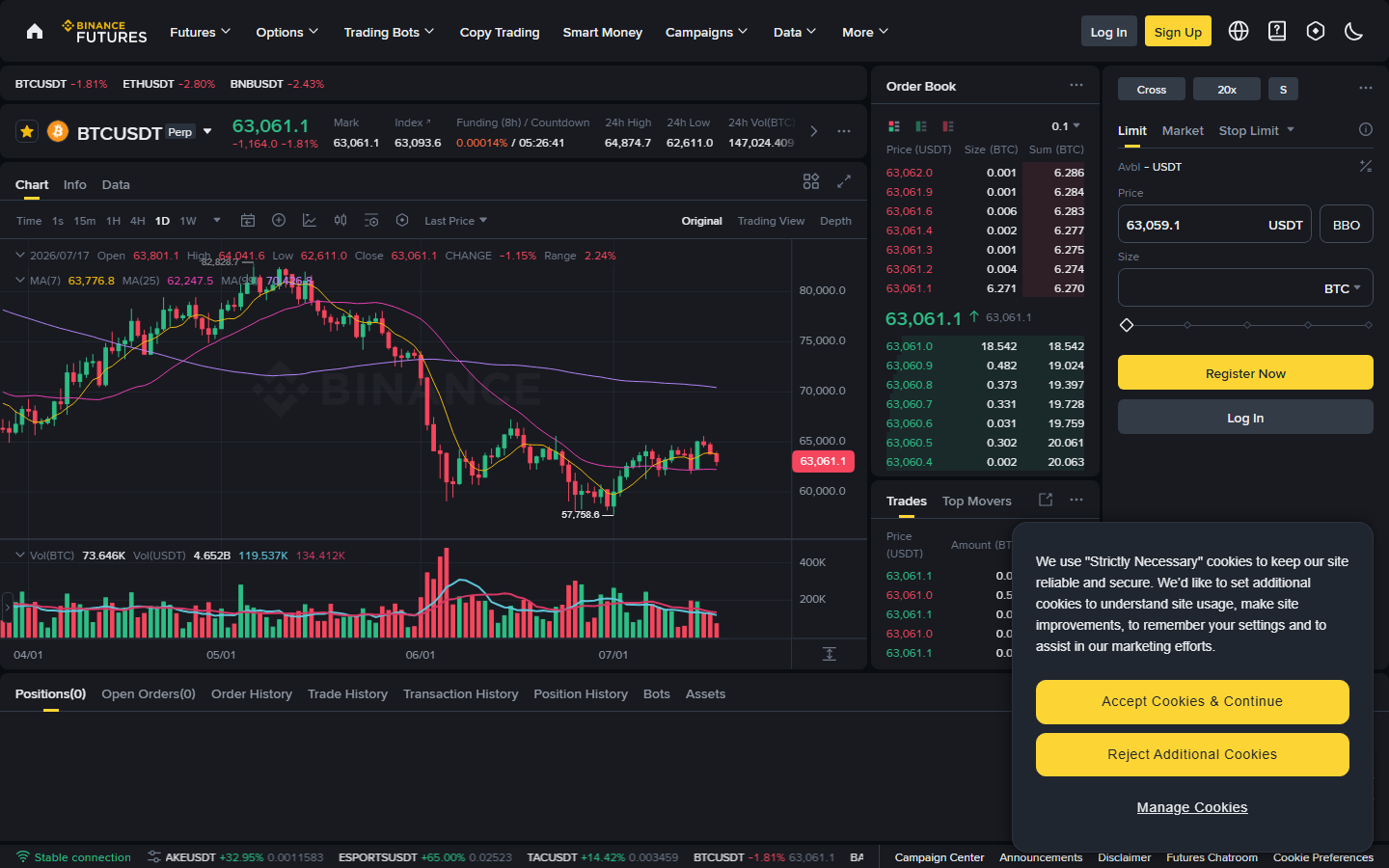Click the hexagon chart settings icon
This screenshot has height=868, width=1389.
(402, 221)
